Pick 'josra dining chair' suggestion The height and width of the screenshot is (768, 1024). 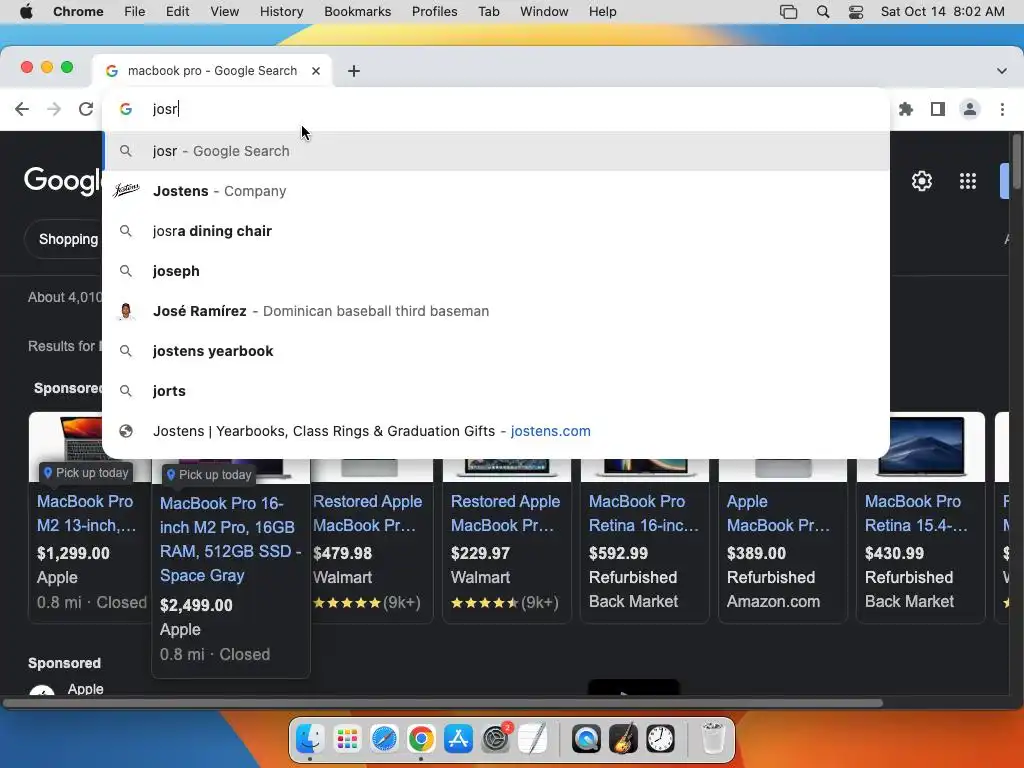click(x=496, y=231)
